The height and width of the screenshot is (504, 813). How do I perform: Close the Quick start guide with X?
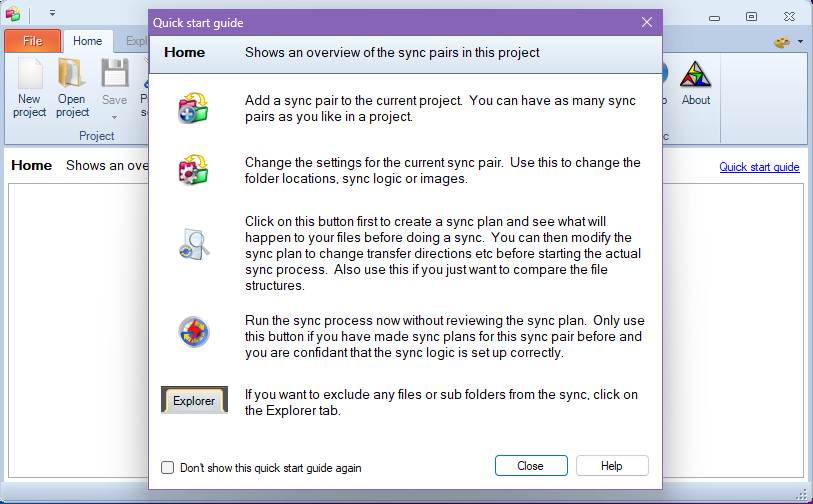[647, 22]
